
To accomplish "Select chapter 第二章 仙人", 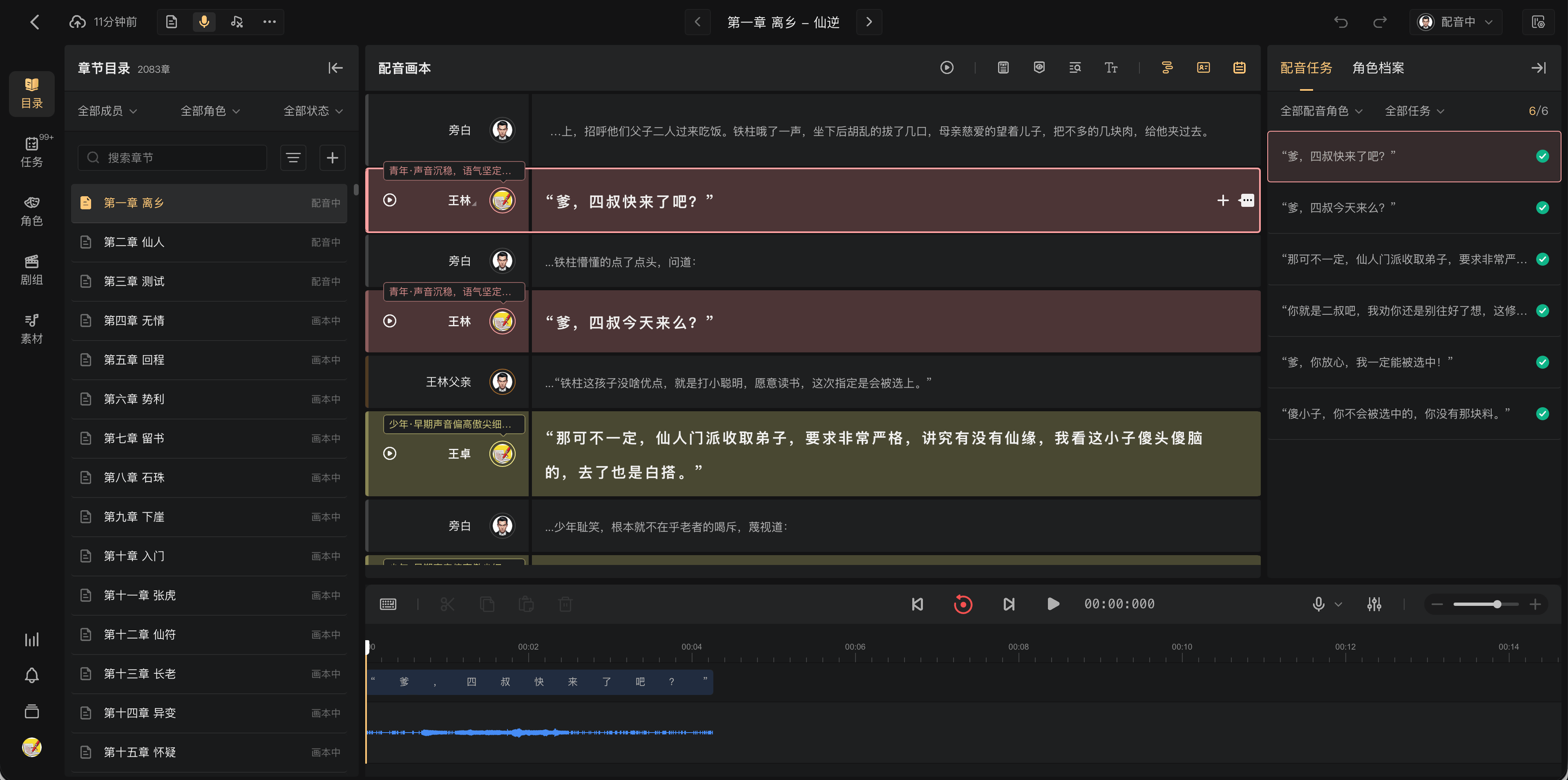I will 210,242.
